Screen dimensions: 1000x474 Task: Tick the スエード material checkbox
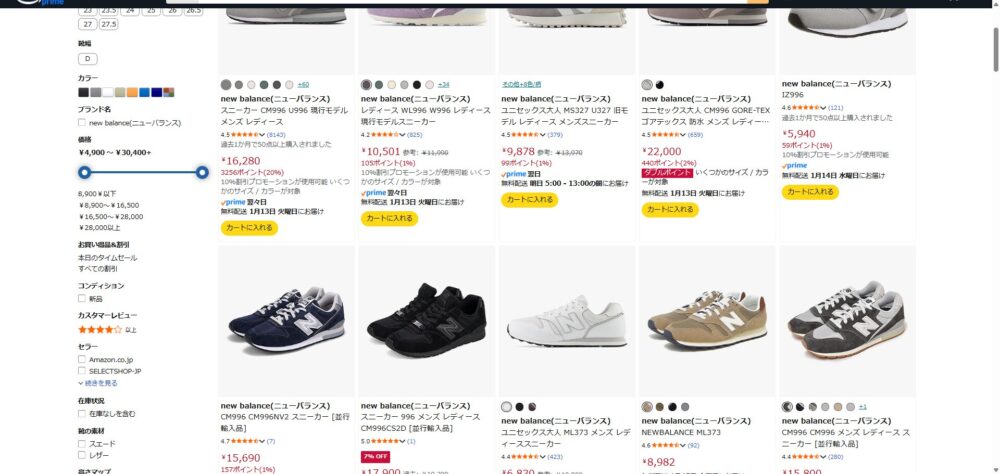(82, 443)
